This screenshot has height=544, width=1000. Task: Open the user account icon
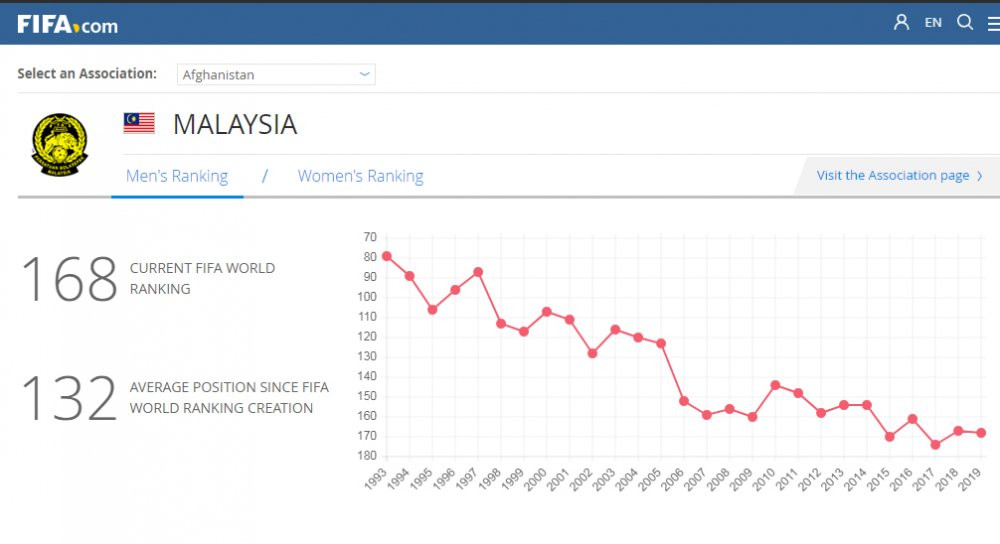tap(901, 22)
